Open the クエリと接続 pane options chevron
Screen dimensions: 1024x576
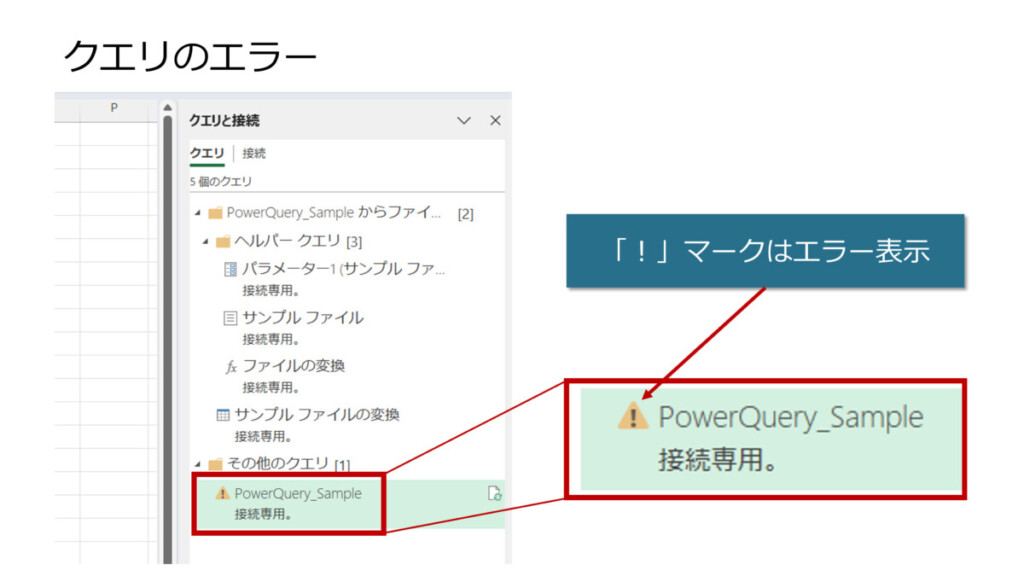(463, 120)
